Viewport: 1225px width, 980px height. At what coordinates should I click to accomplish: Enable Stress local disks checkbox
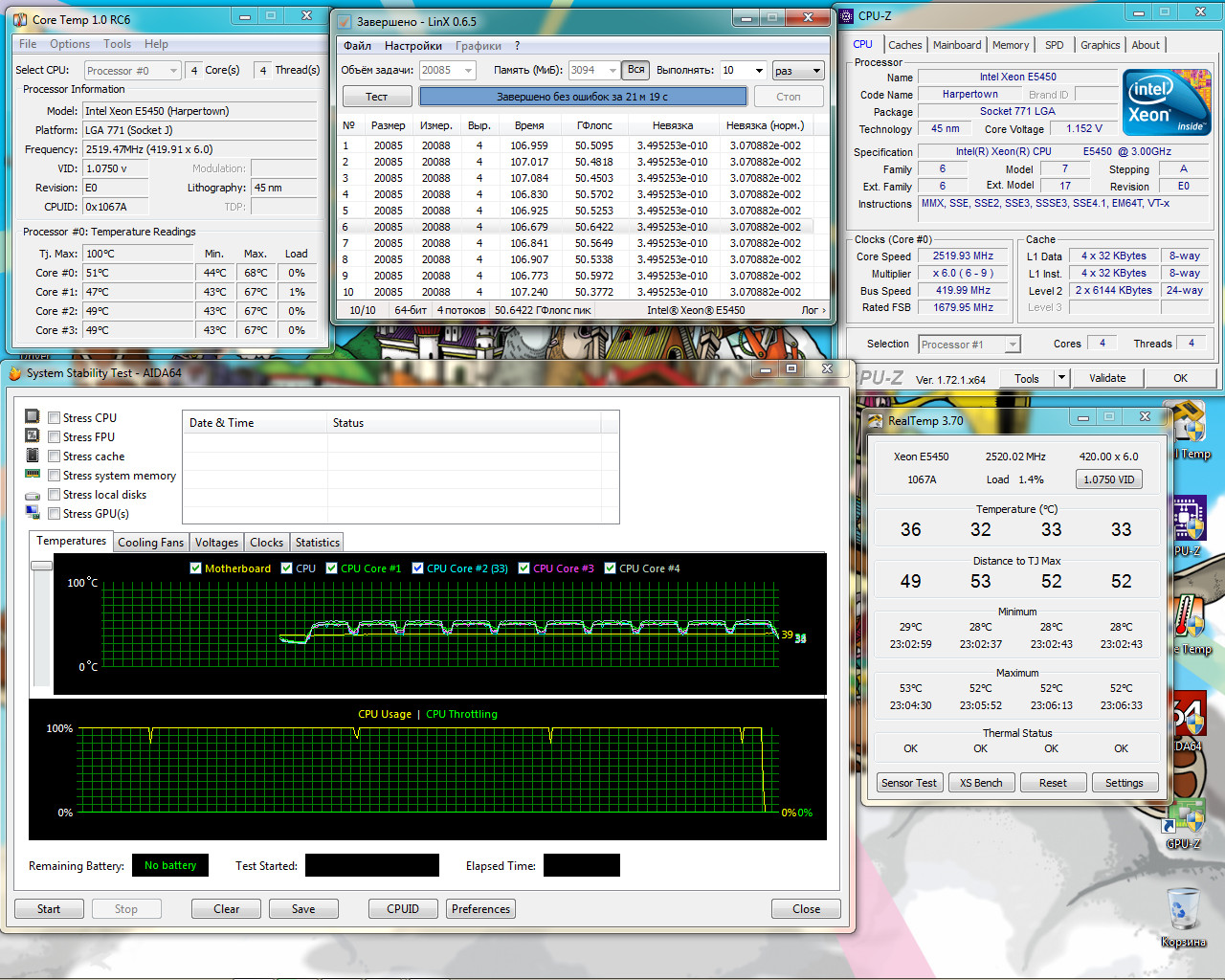tap(55, 495)
